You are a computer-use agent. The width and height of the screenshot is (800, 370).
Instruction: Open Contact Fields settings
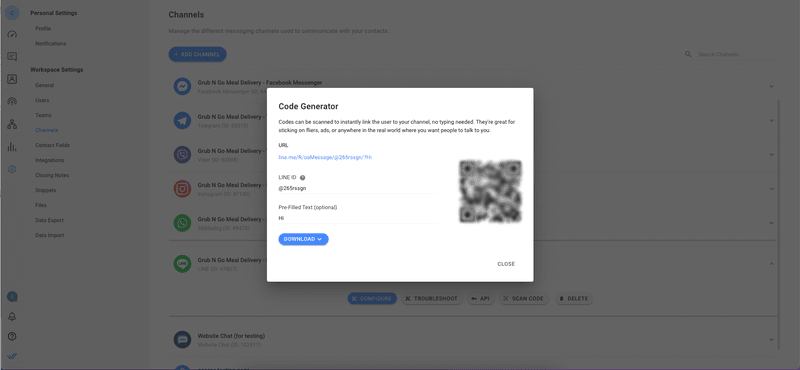coord(53,145)
